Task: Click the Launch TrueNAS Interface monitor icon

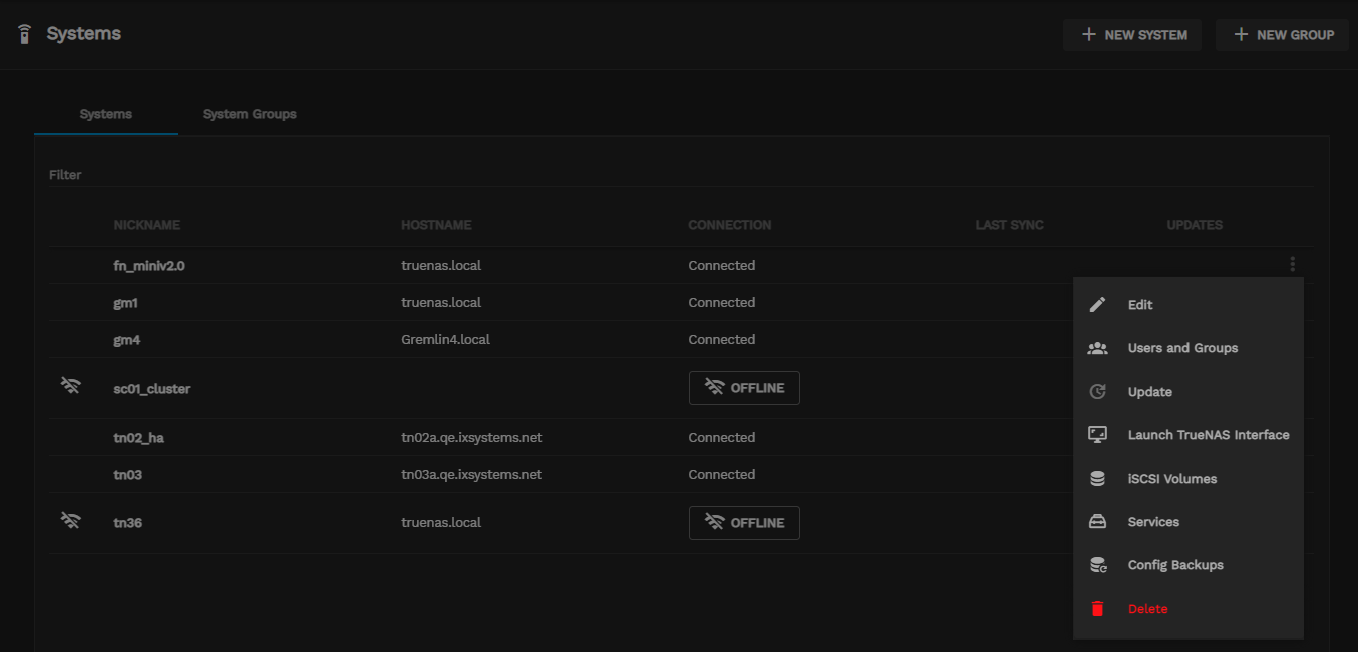Action: click(1097, 435)
